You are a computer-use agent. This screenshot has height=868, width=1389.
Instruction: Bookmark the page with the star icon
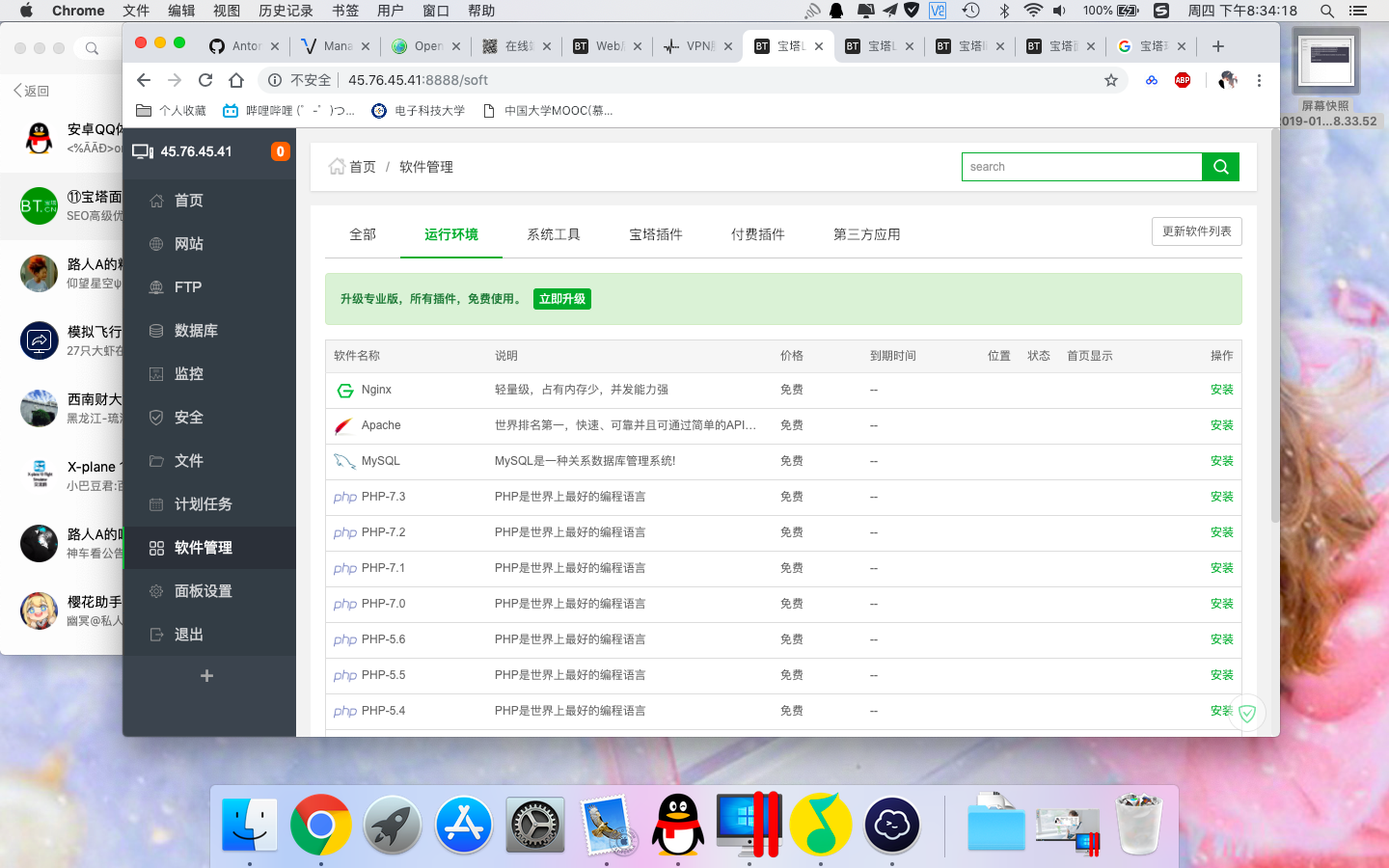coord(1111,80)
